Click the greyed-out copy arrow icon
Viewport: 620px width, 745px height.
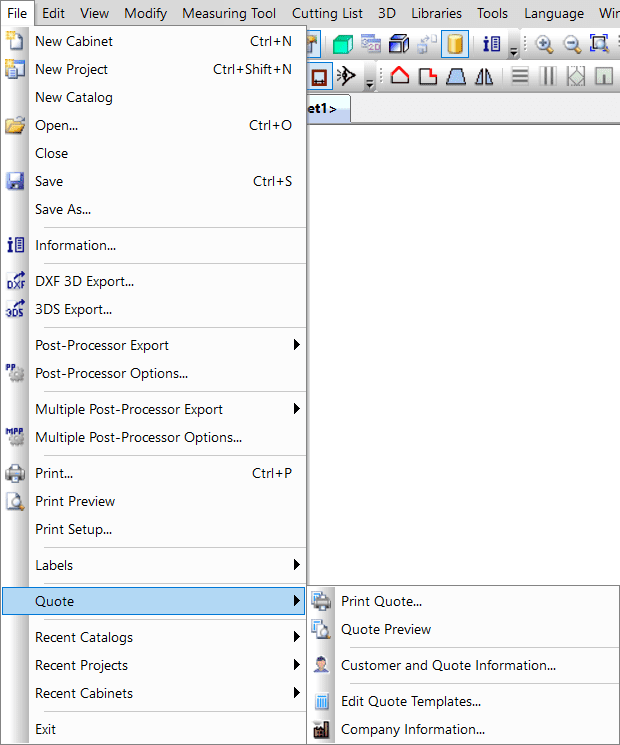[427, 44]
